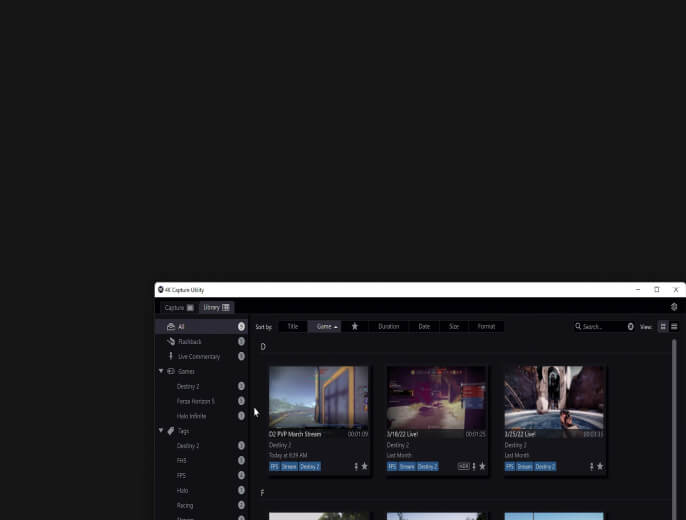This screenshot has width=686, height=520.
Task: Switch to the Capture tab
Action: click(x=178, y=307)
